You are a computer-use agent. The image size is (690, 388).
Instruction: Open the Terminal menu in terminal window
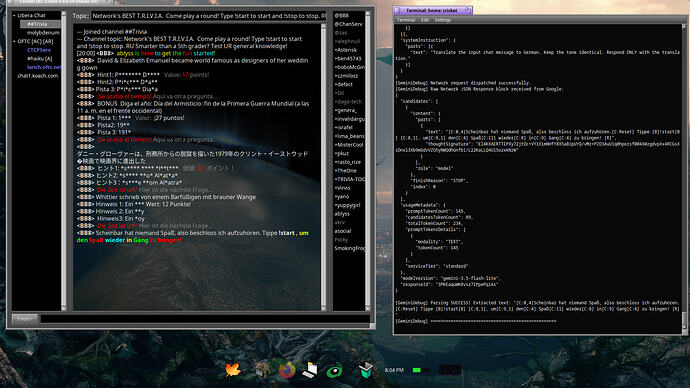point(406,20)
